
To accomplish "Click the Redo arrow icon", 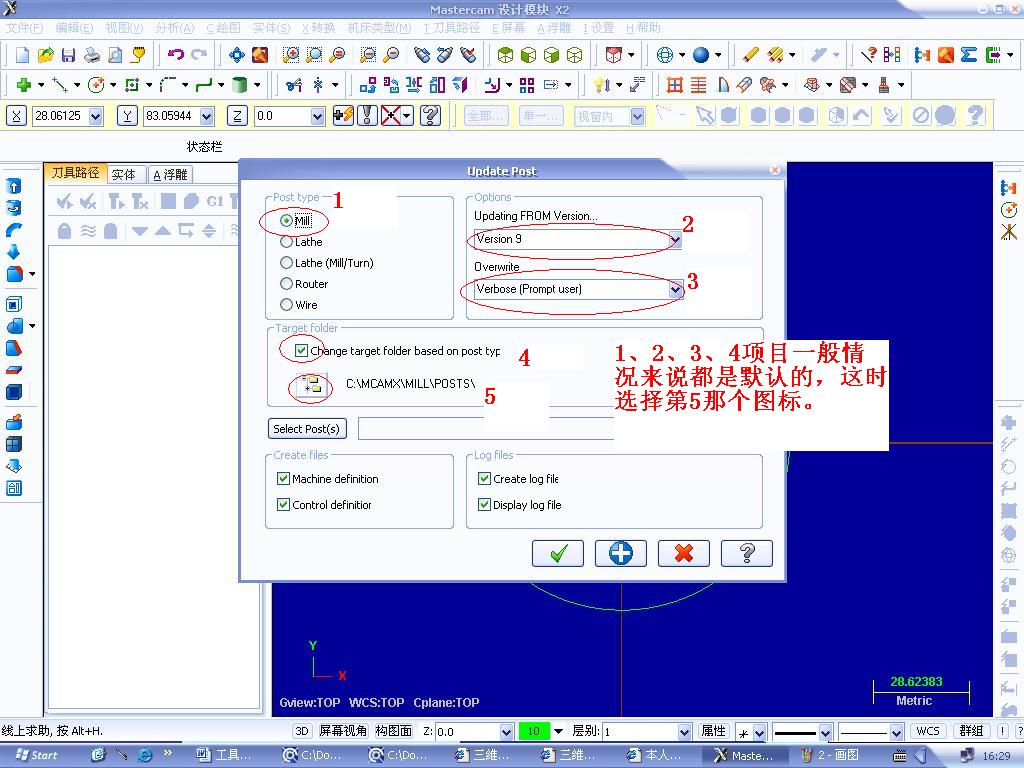I will click(x=199, y=54).
